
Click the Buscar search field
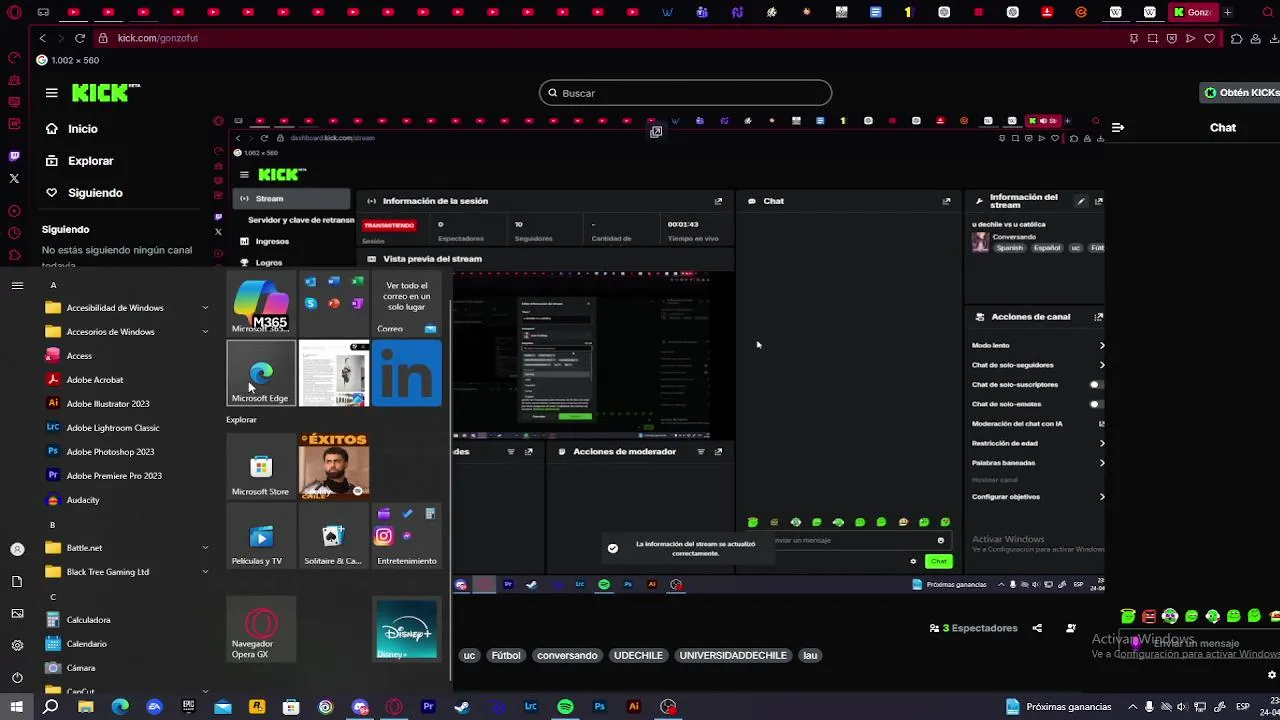(x=685, y=93)
